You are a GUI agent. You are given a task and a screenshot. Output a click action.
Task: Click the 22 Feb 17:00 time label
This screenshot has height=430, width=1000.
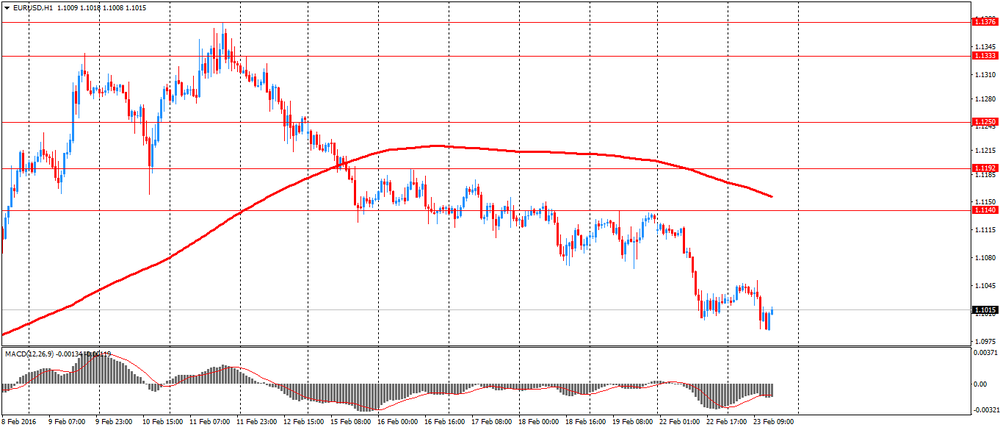tap(728, 422)
